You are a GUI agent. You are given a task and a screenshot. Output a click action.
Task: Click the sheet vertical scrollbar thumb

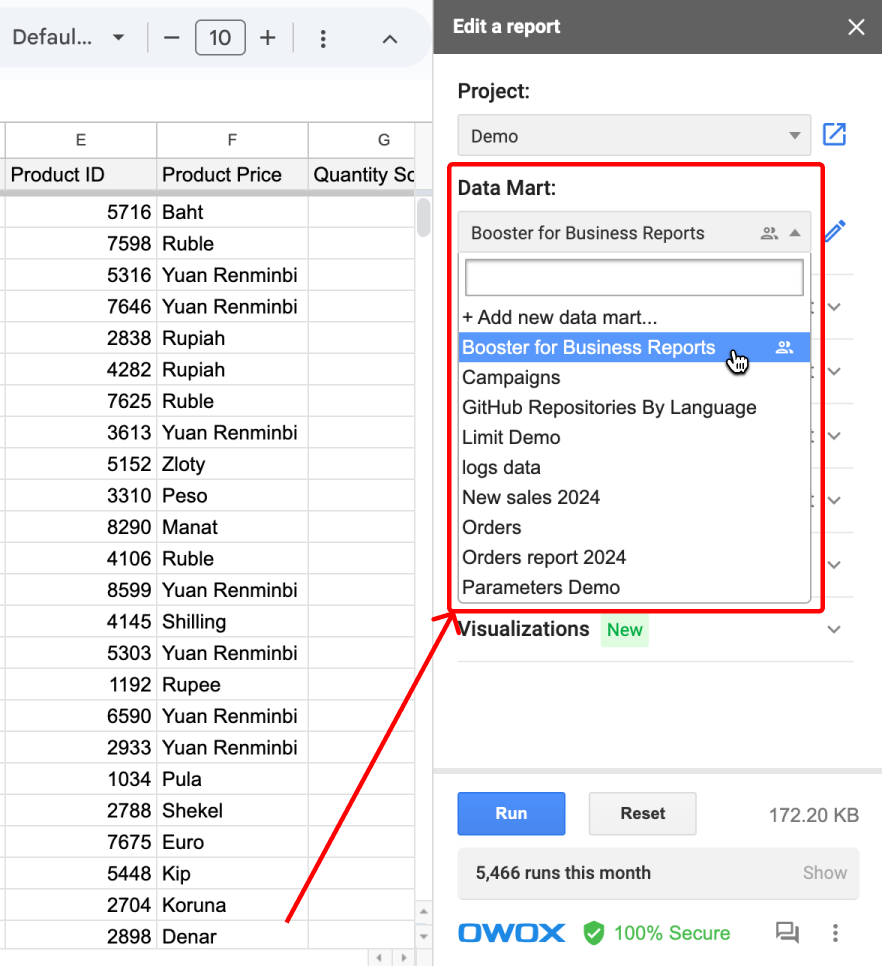[x=423, y=217]
